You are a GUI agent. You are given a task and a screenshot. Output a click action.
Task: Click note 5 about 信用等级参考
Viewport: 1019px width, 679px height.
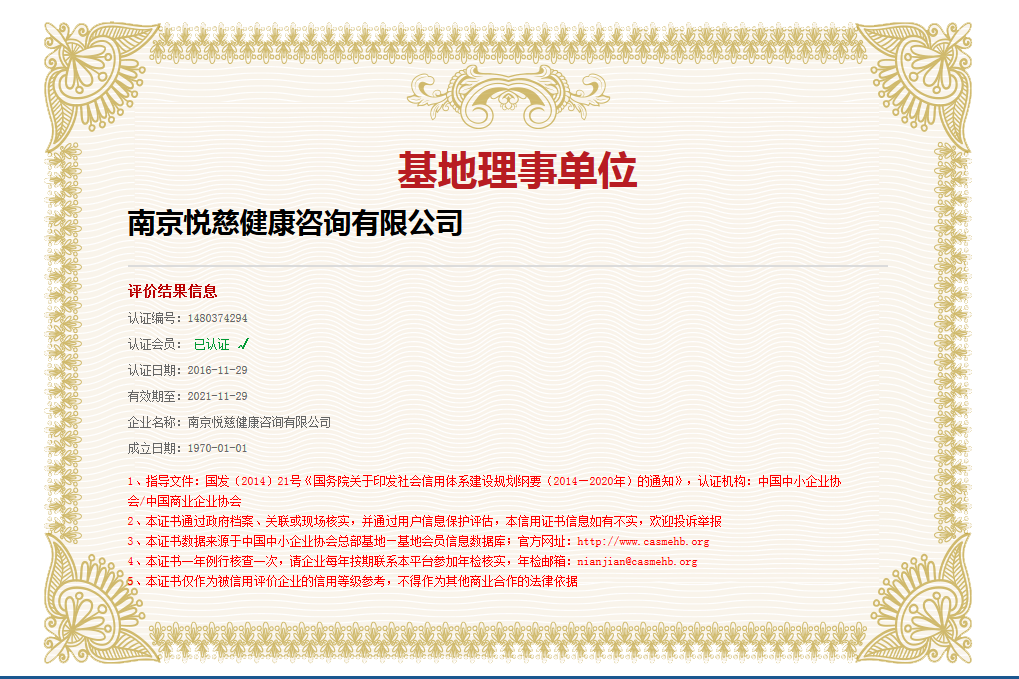pos(352,582)
